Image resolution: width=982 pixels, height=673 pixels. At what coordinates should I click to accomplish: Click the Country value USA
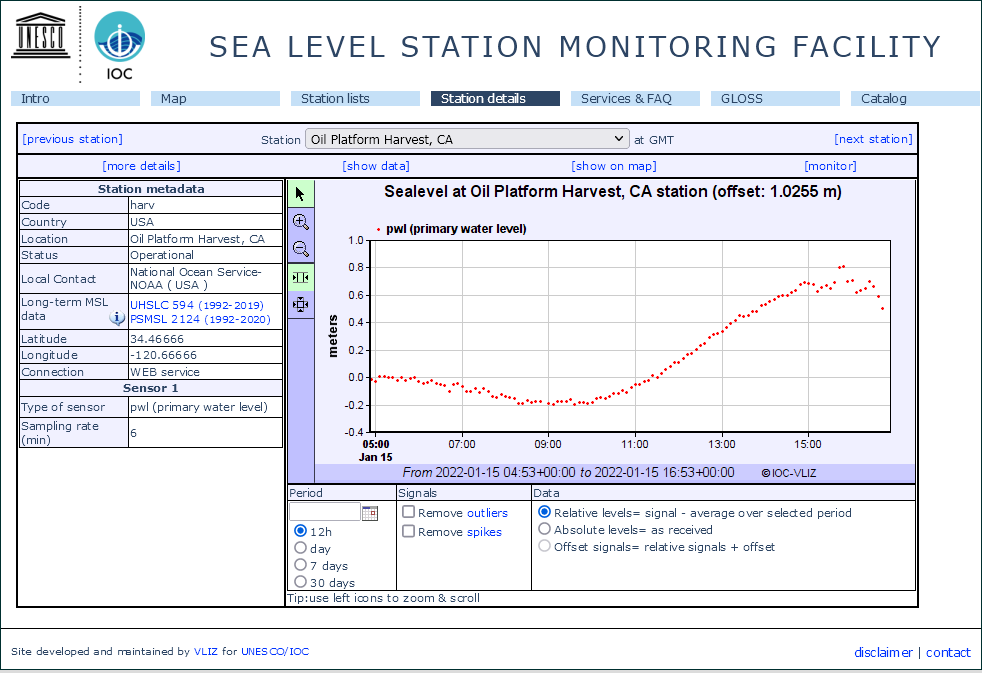tap(142, 222)
